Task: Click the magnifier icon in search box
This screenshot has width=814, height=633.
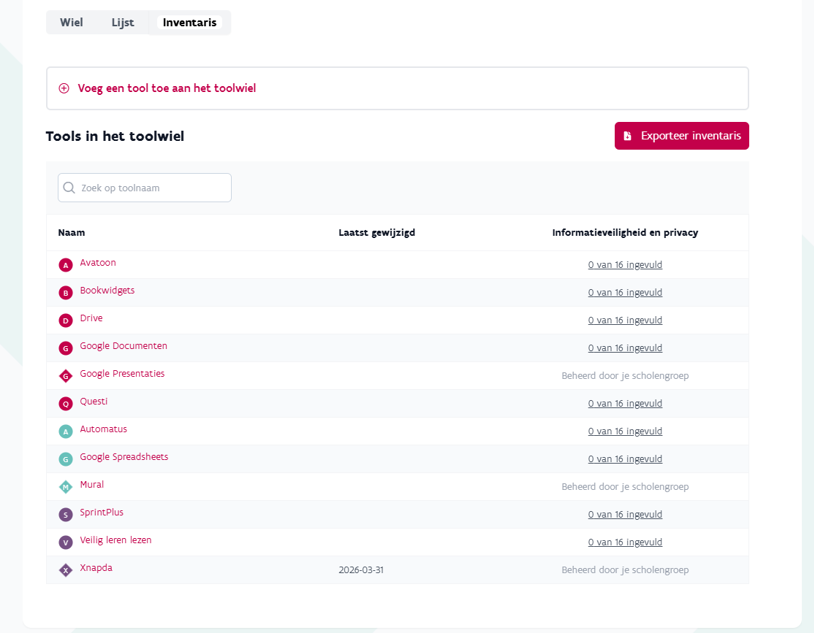Action: click(69, 187)
